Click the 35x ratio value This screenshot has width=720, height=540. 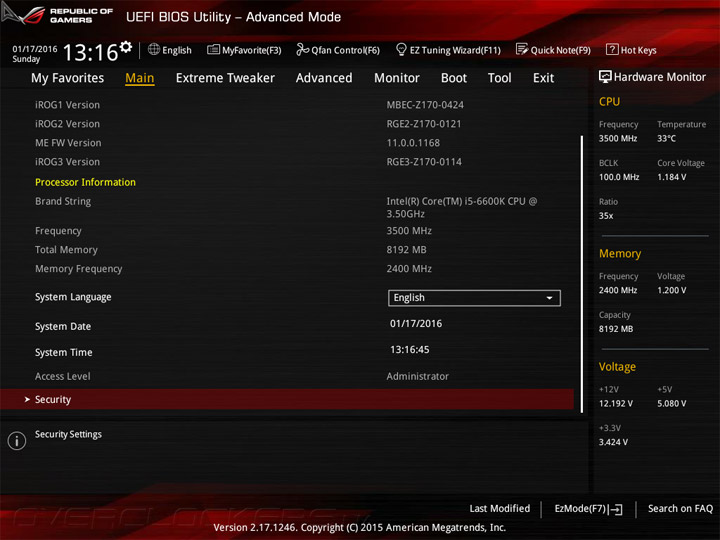pyautogui.click(x=606, y=216)
